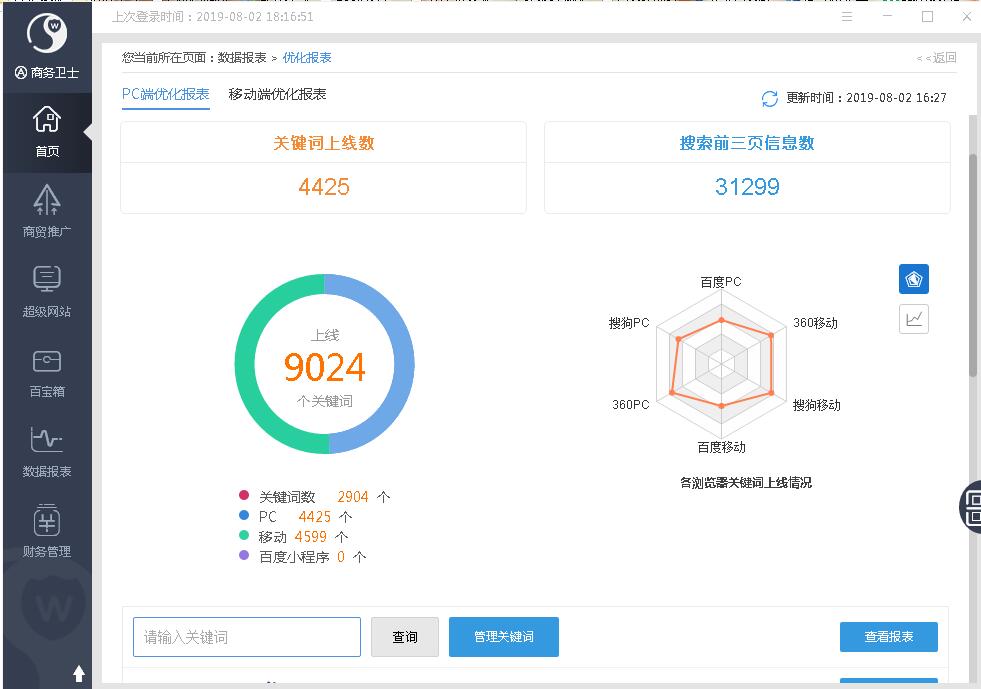
Task: Open the 百宝箱 toolbox icon
Action: (46, 371)
